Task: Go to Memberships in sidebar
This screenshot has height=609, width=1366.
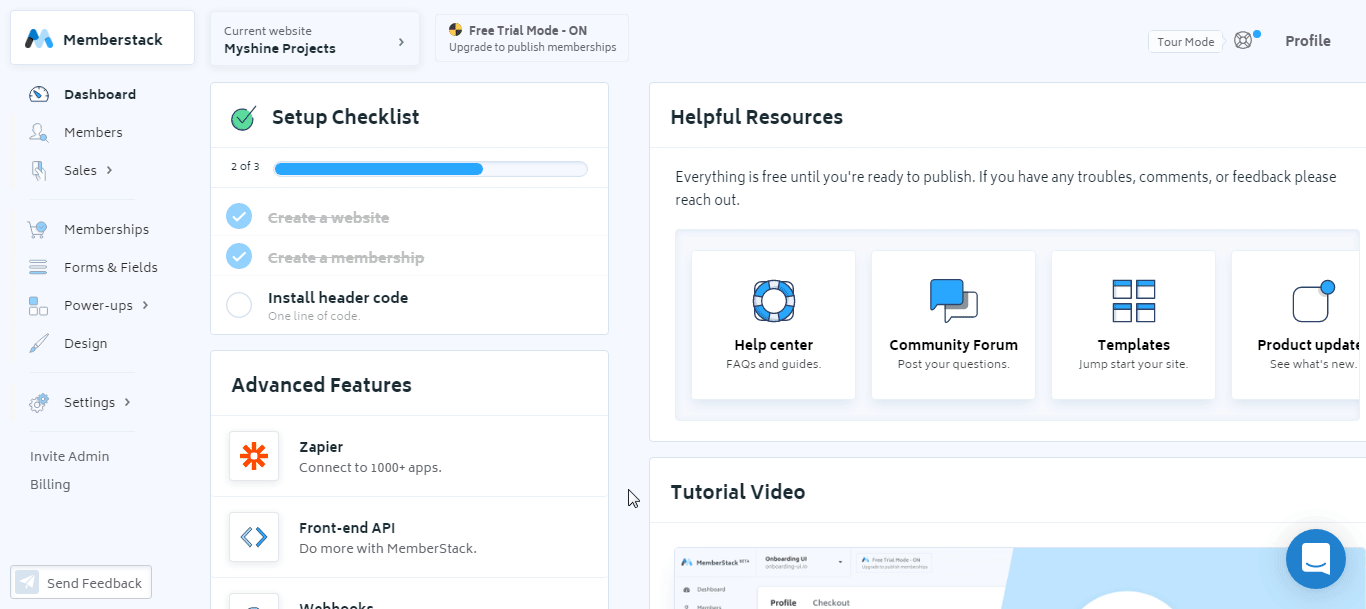Action: click(x=106, y=229)
